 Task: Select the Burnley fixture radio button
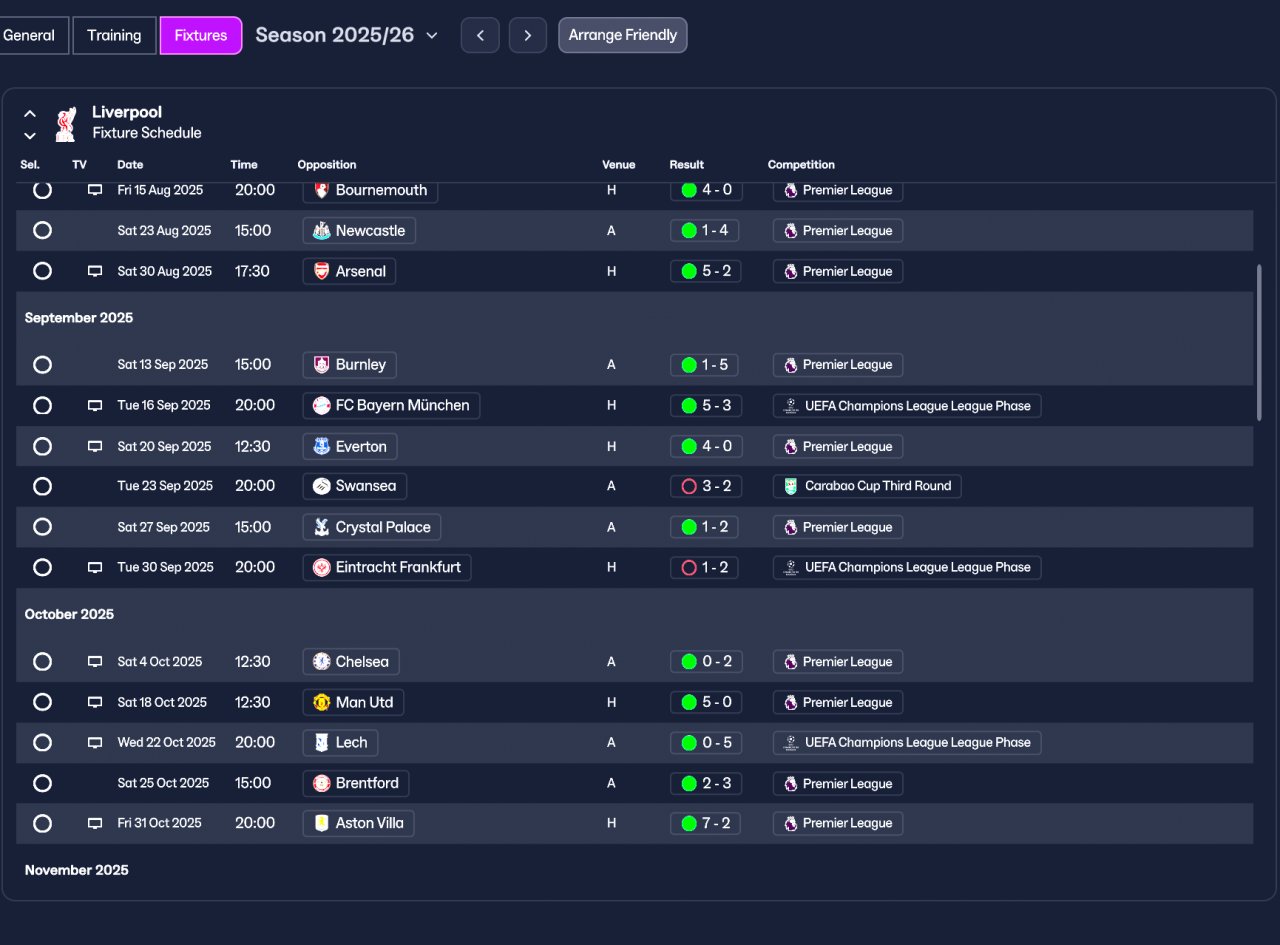(42, 365)
